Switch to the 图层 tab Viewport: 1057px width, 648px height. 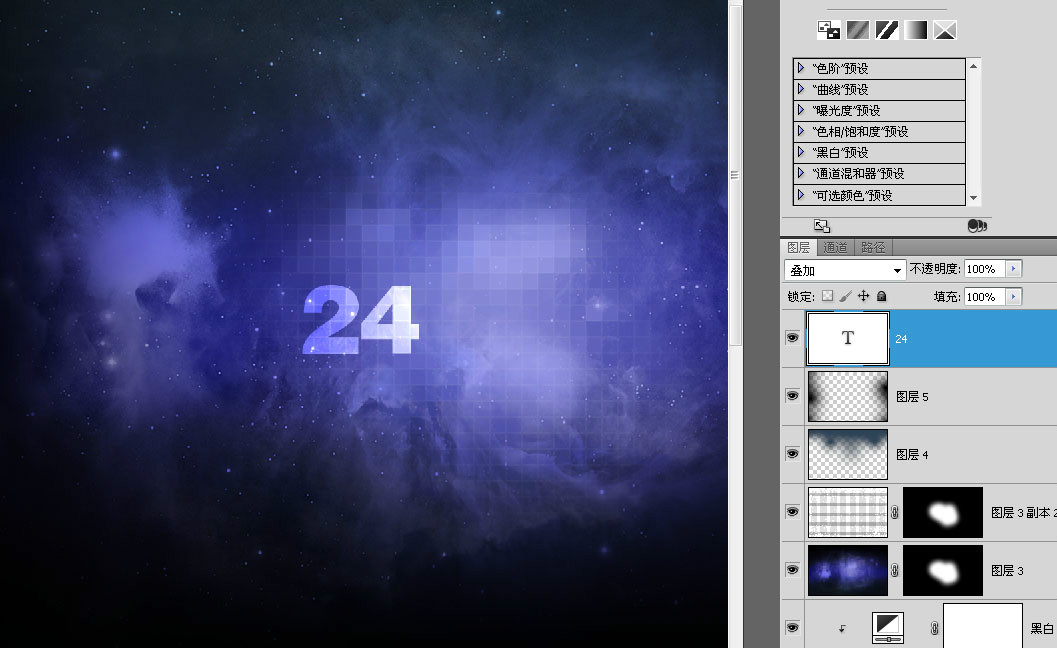coord(799,247)
